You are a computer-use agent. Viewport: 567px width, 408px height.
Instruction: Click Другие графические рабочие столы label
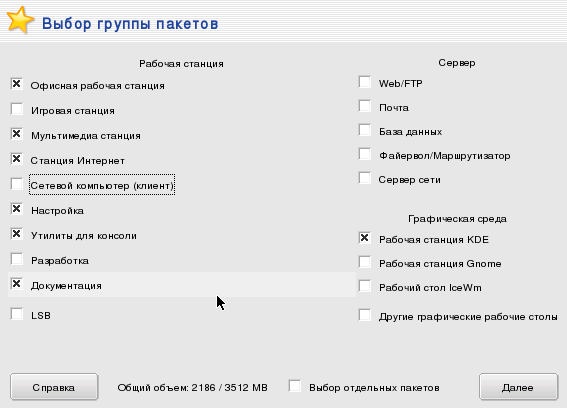pos(468,317)
